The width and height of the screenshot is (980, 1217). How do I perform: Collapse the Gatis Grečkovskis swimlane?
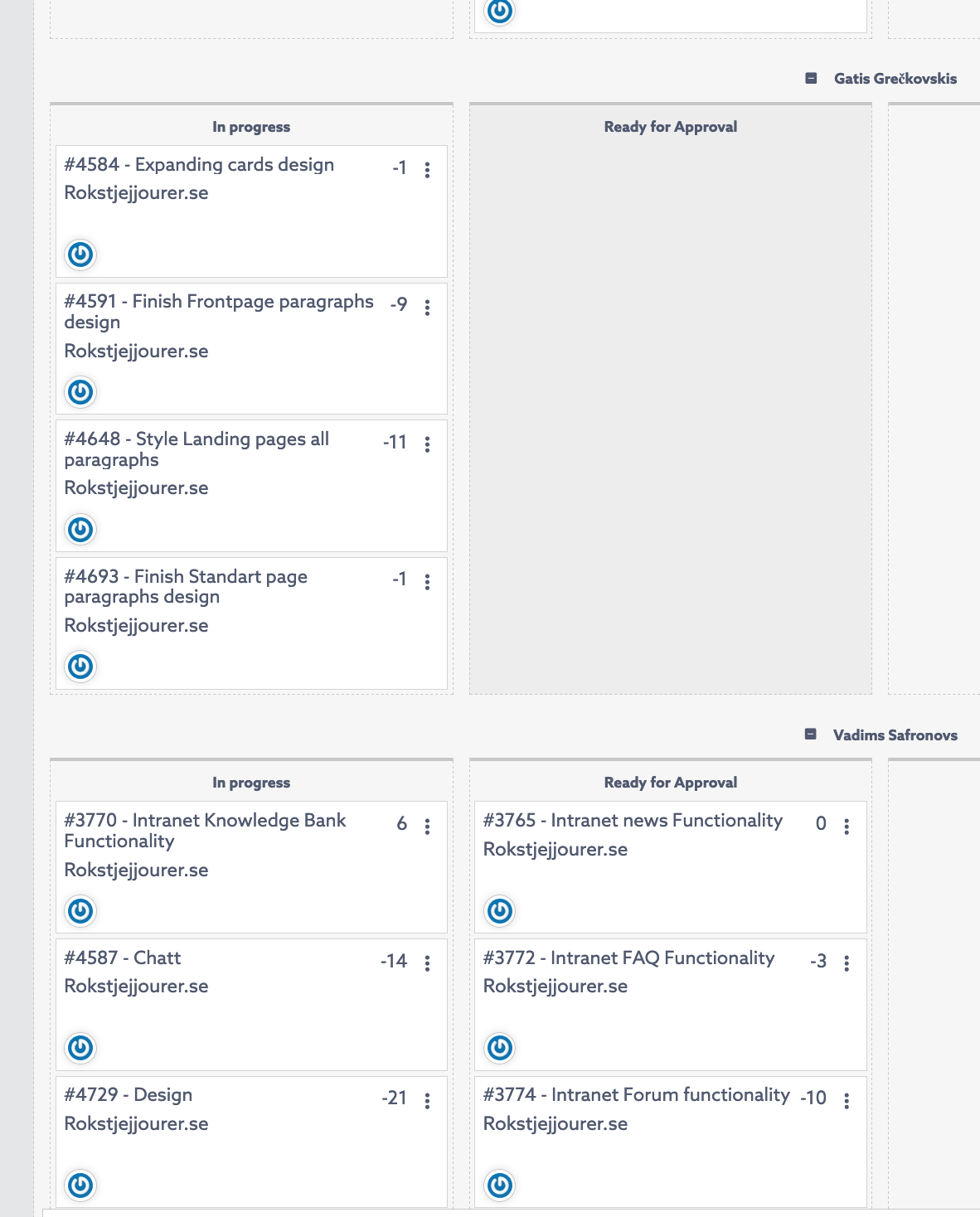coord(811,79)
